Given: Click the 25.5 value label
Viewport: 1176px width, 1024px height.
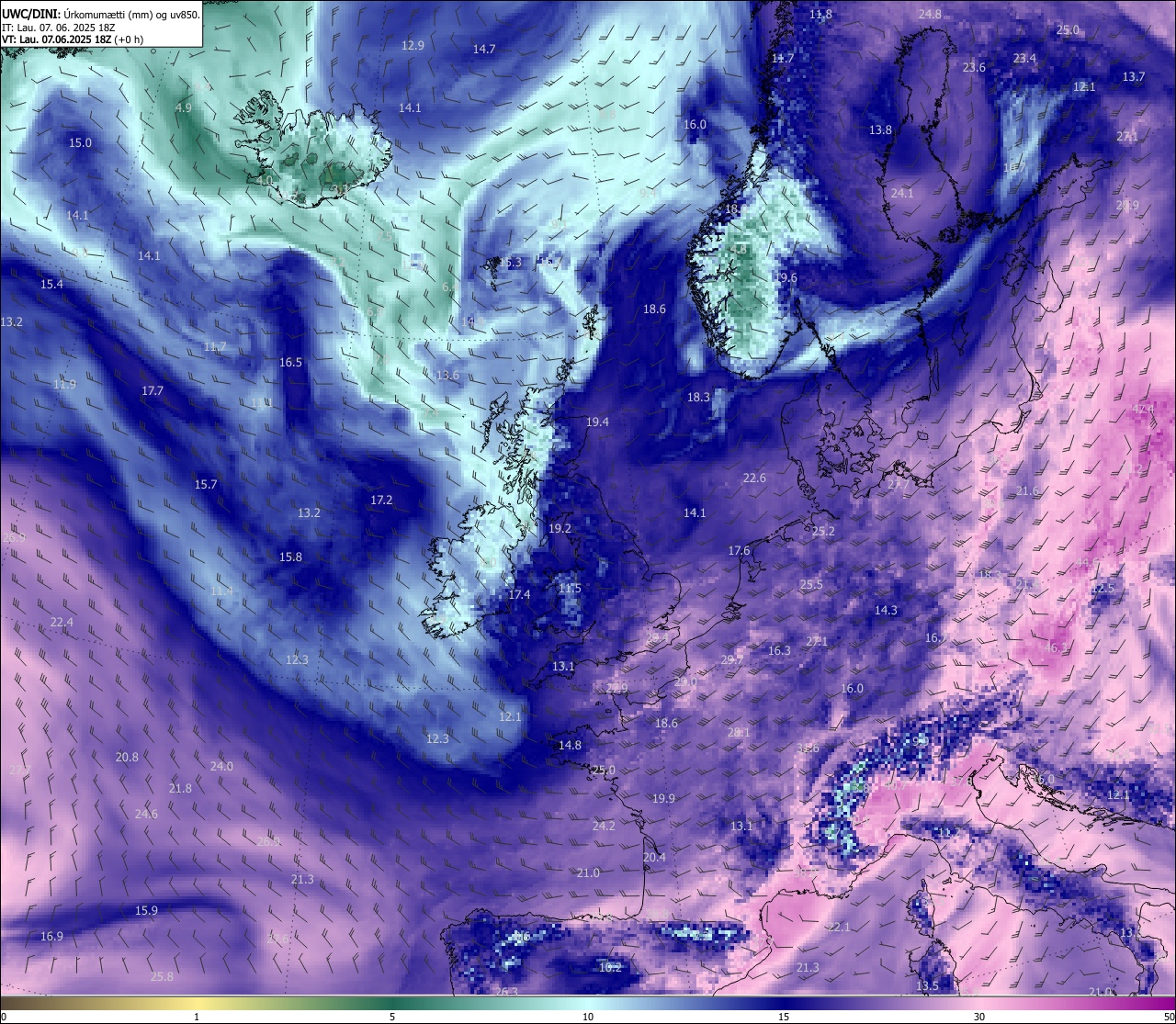Looking at the screenshot, I should 811,585.
